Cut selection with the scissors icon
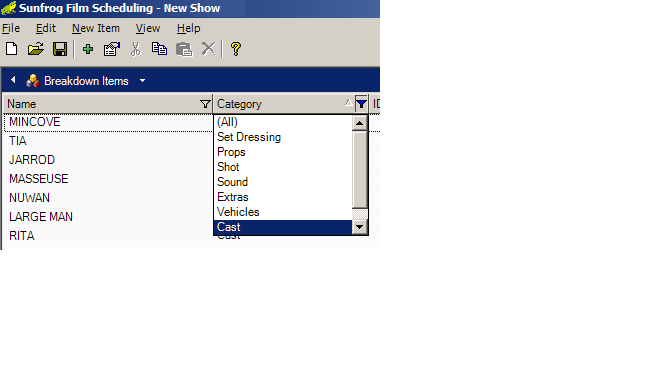 pyautogui.click(x=136, y=49)
